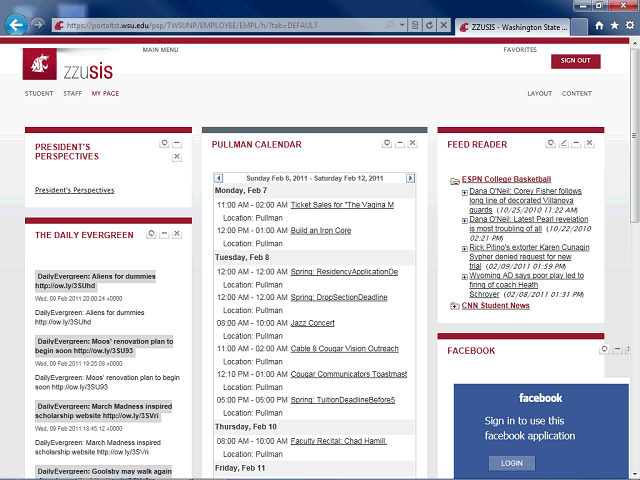Minimize the President's Perspectives pagelet
This screenshot has height=480, width=640.
177,143
